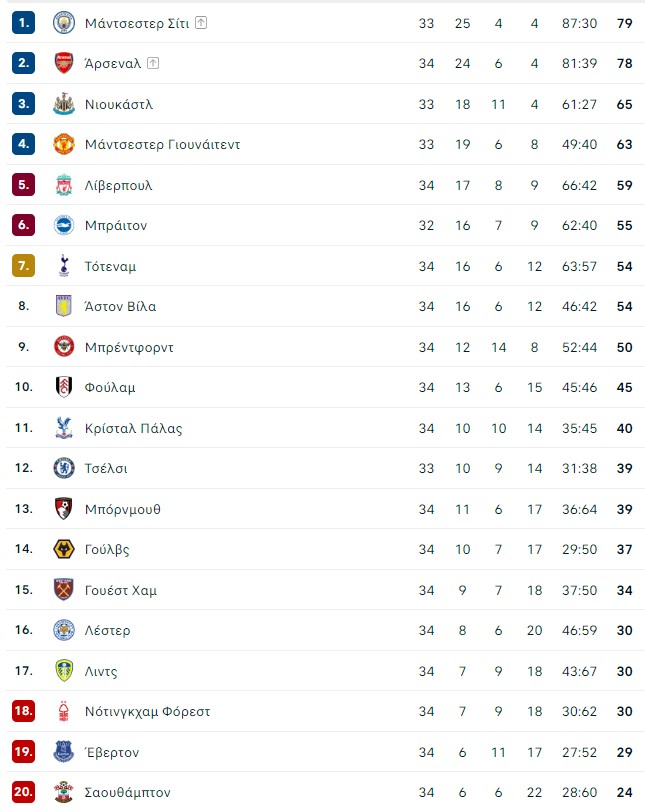645x812 pixels.
Task: Click the Tottenham club crest
Action: point(64,266)
